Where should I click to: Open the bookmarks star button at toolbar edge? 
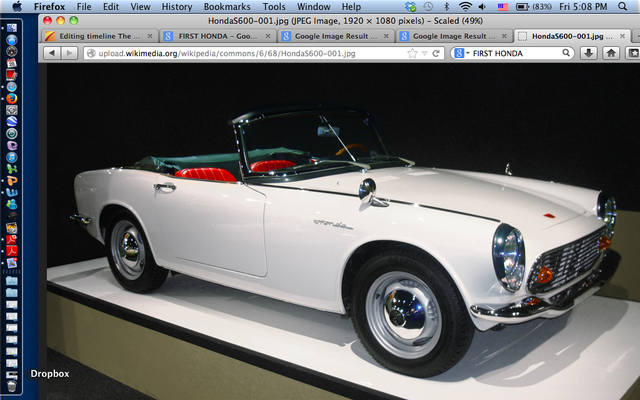click(x=633, y=53)
